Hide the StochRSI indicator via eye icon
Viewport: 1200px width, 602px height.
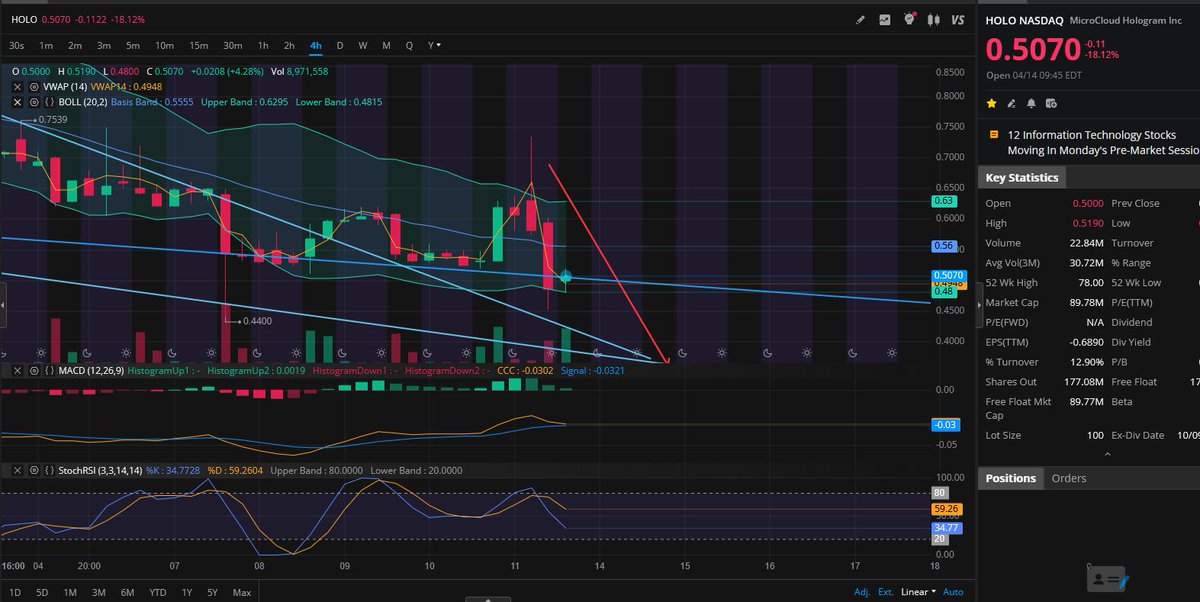[32, 470]
